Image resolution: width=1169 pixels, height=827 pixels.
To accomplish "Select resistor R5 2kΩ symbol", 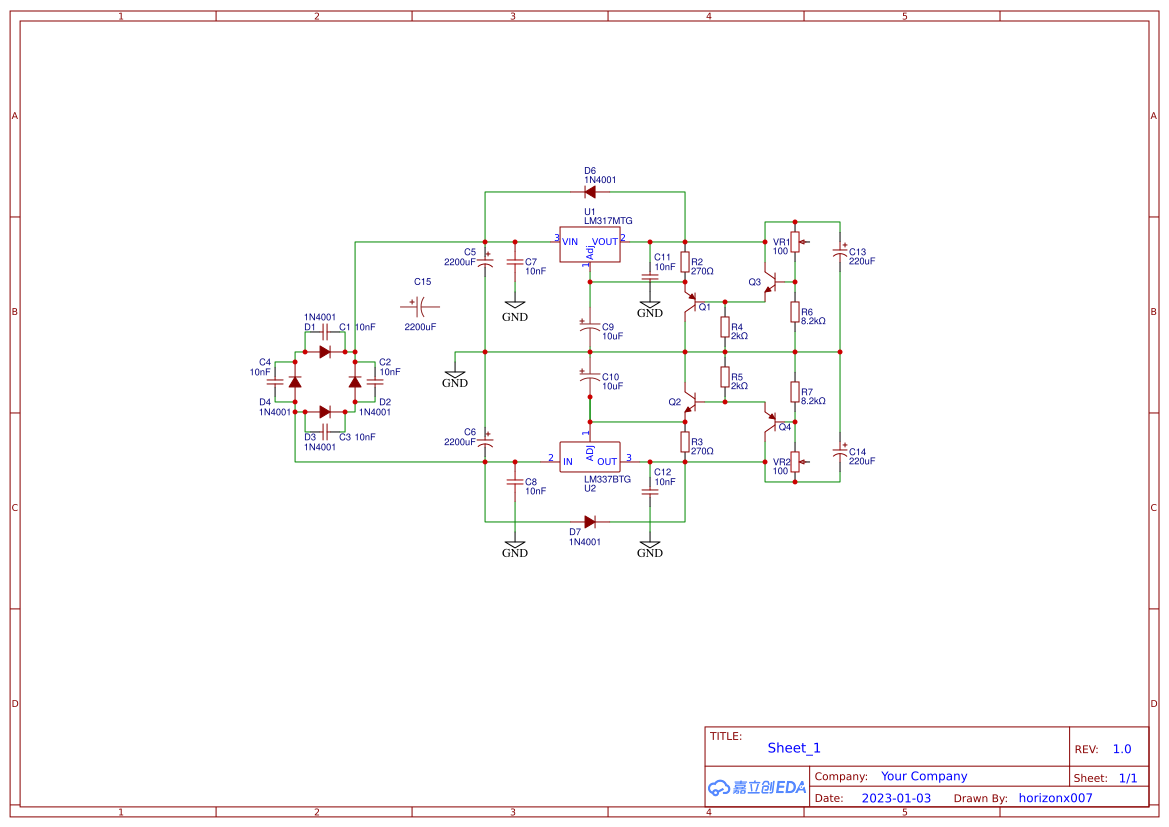I will [725, 377].
